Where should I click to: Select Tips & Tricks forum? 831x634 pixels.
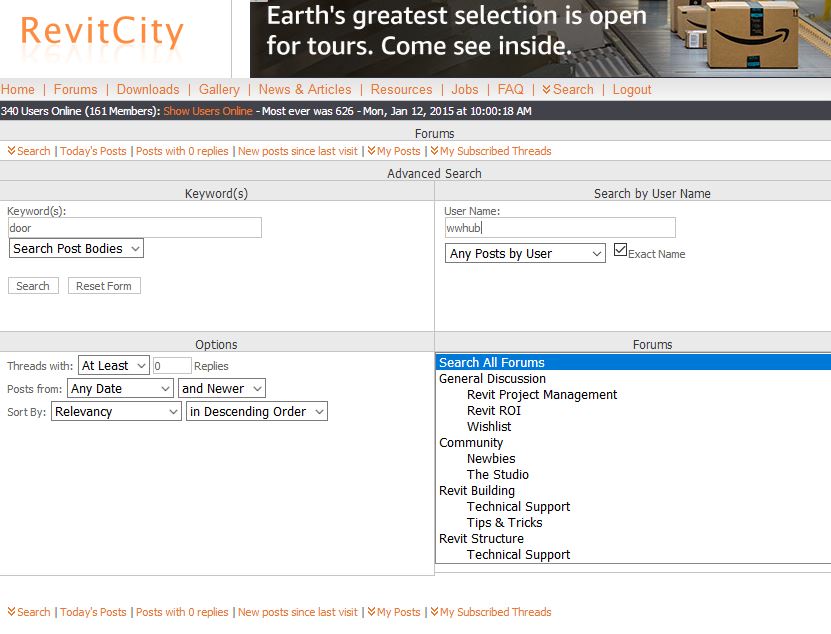click(633, 522)
